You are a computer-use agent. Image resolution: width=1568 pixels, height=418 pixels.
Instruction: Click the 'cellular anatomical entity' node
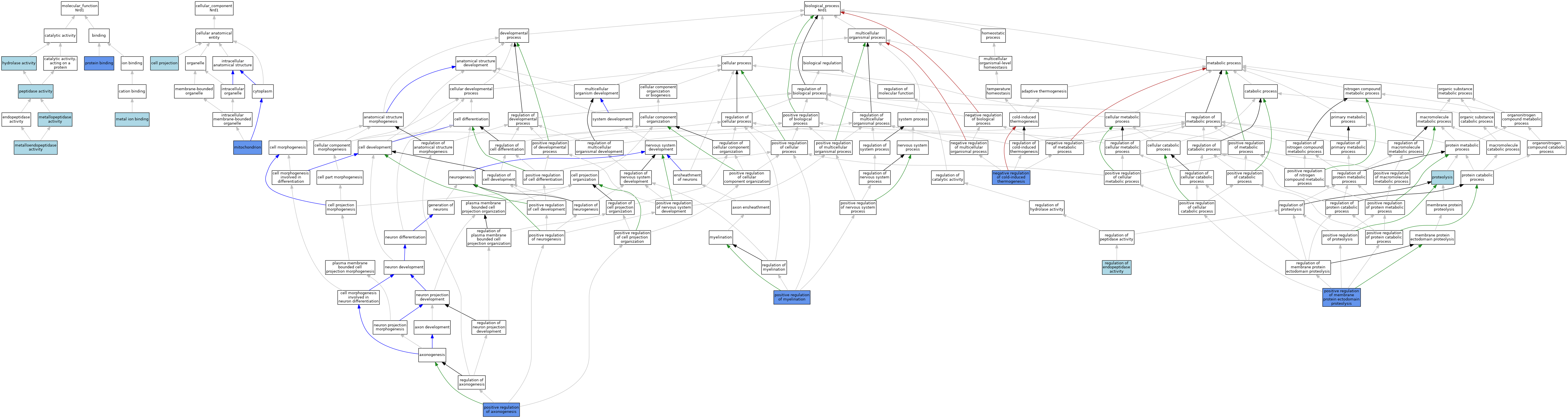[214, 35]
